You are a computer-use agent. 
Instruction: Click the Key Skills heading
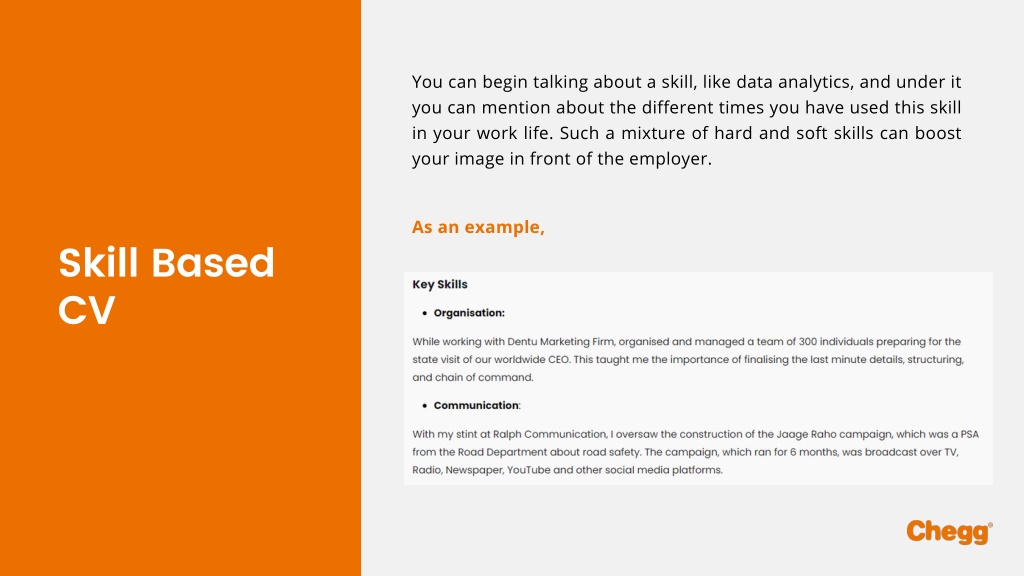(x=440, y=284)
